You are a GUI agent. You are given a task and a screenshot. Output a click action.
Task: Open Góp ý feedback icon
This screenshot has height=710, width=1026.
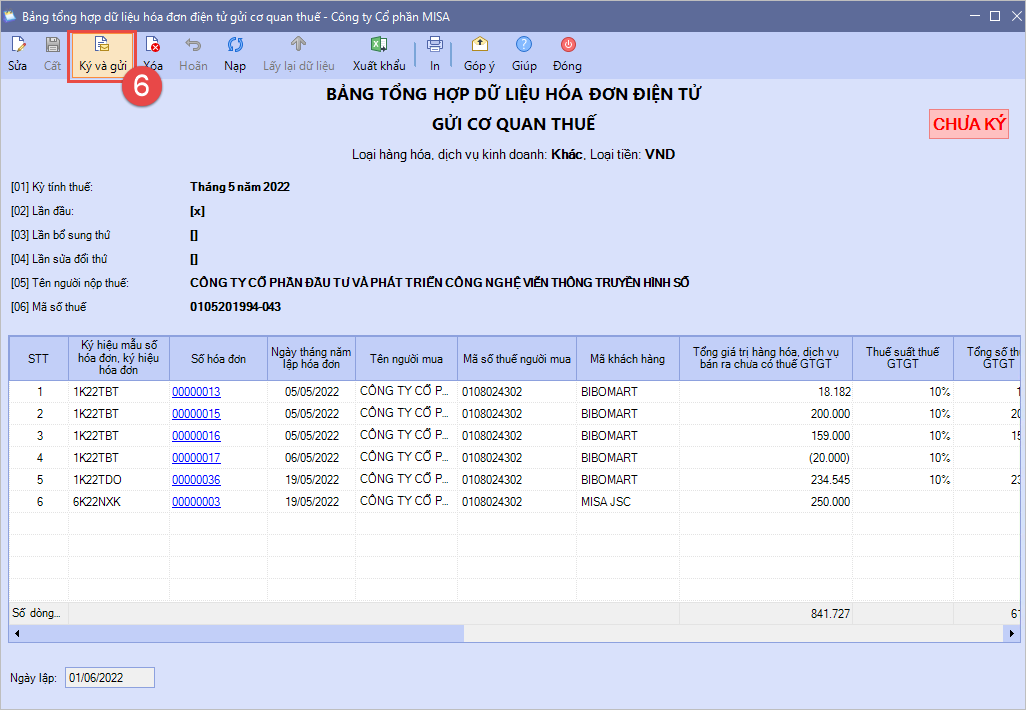479,53
